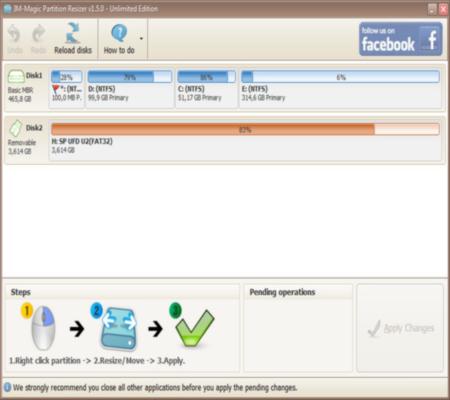Close the Partition Resizer window
The width and height of the screenshot is (450, 400).
443,9
